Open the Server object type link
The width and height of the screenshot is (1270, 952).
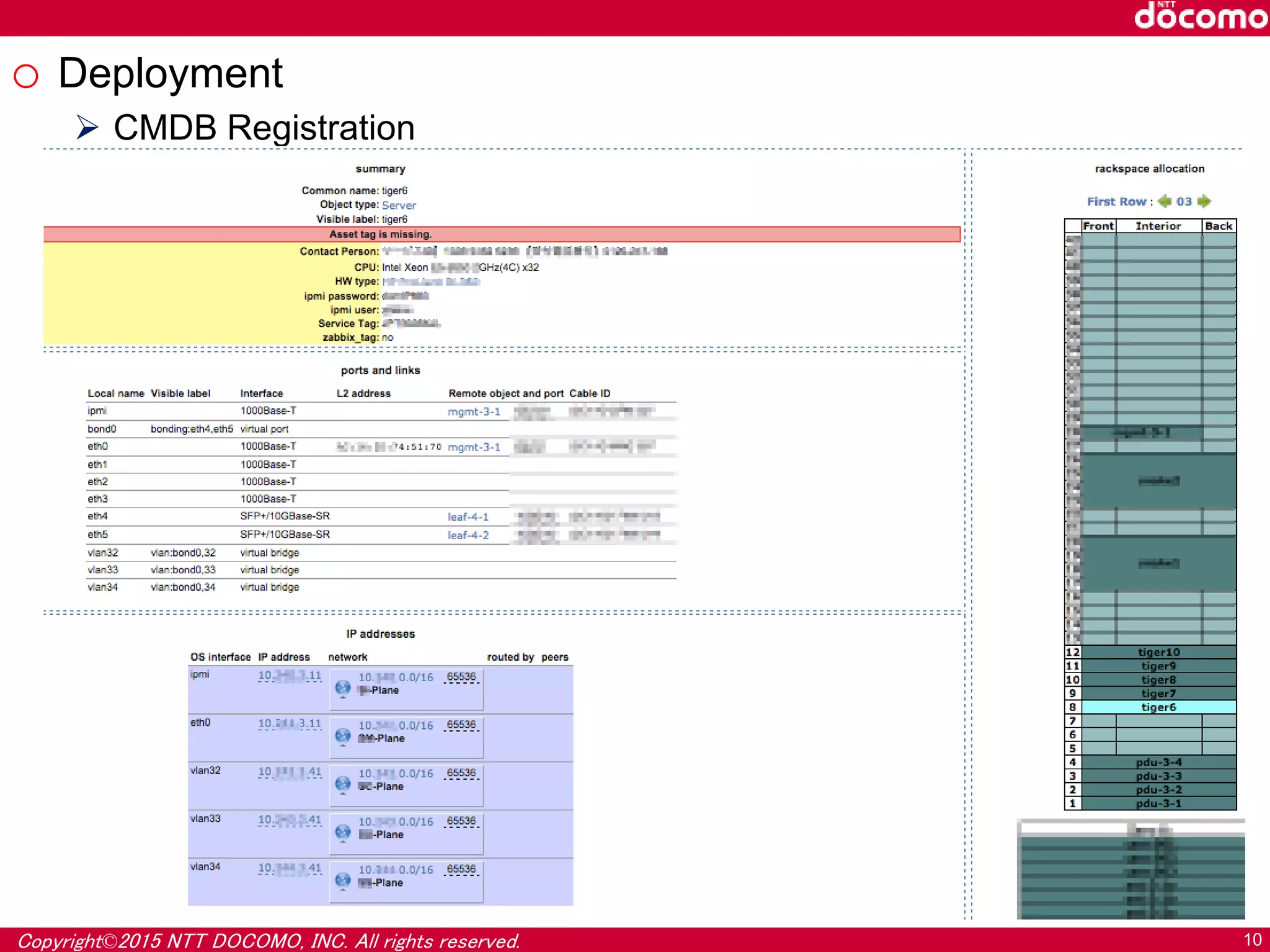pyautogui.click(x=399, y=205)
